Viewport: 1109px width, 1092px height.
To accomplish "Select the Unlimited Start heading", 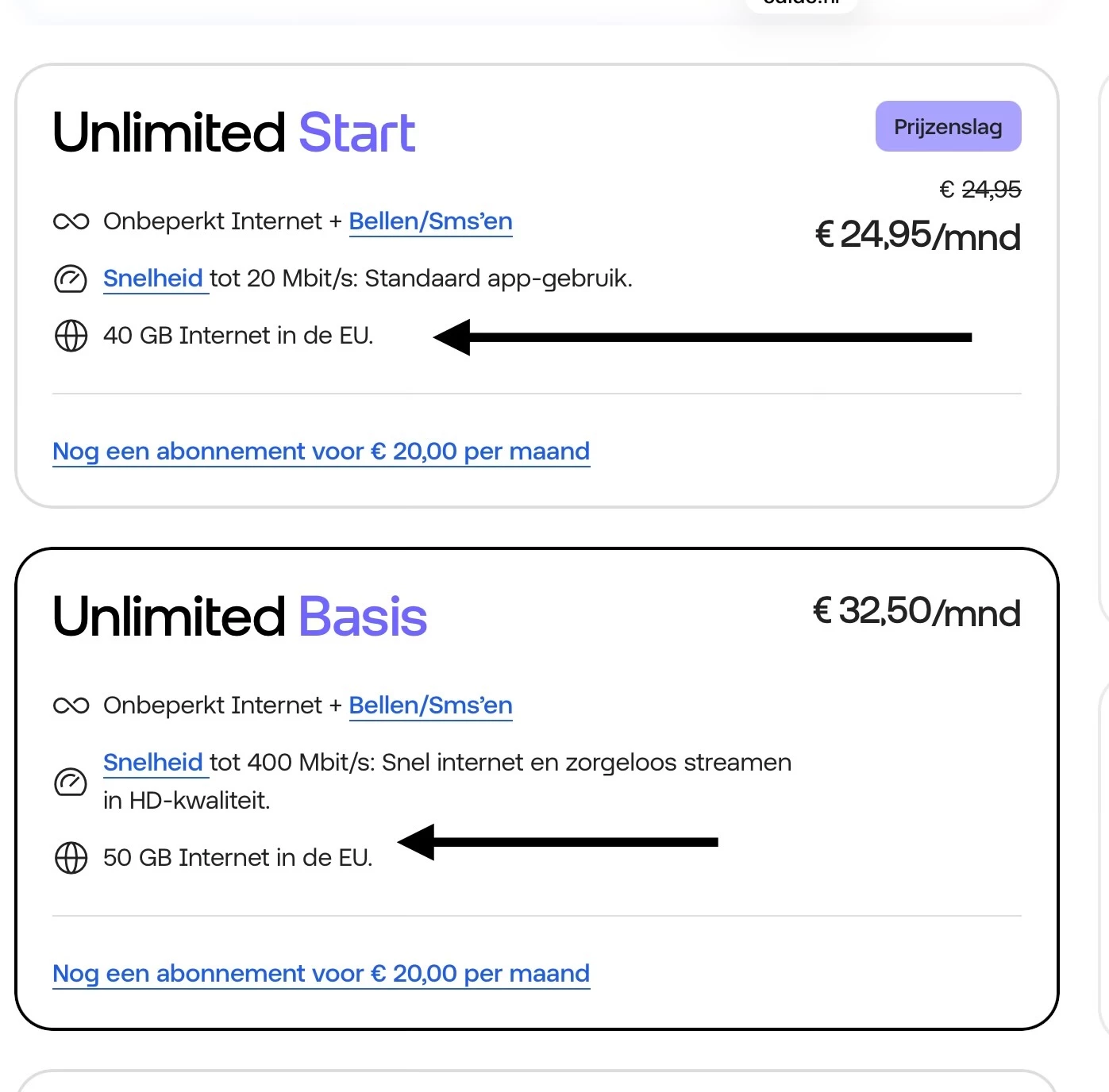I will pos(233,133).
